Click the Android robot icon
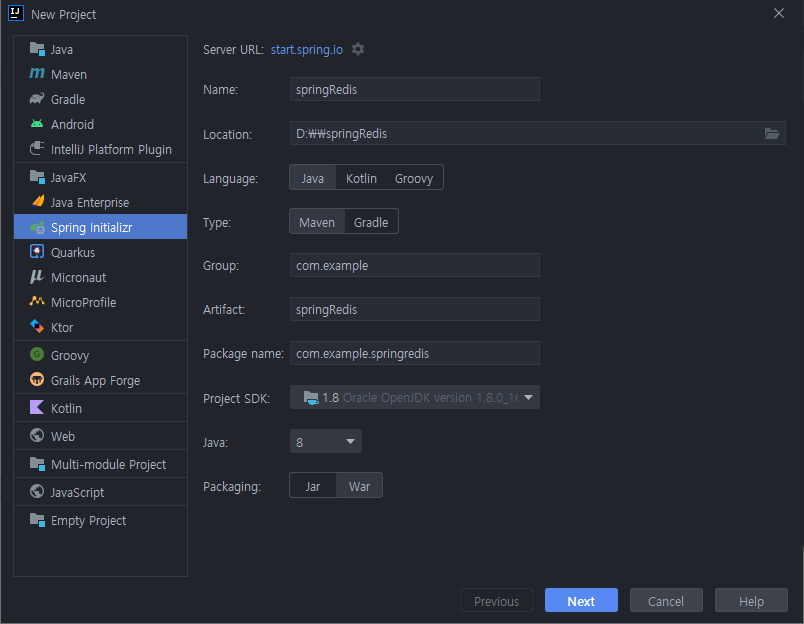 click(x=37, y=124)
